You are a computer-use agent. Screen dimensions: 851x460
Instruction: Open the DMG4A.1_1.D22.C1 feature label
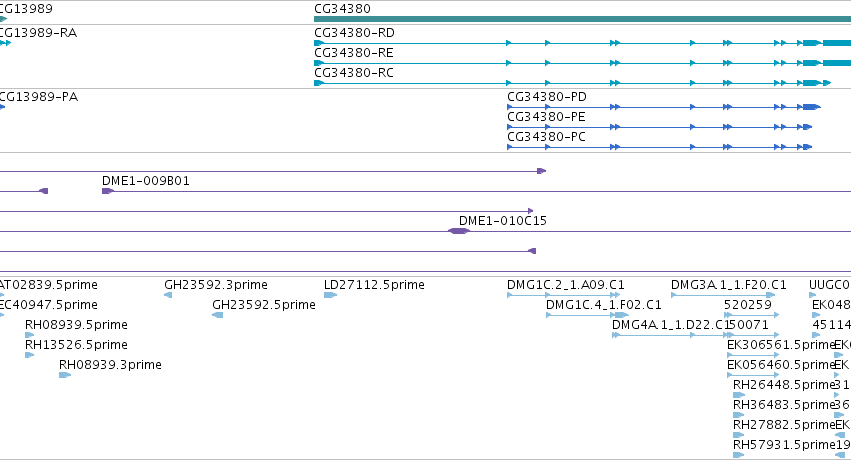tap(670, 325)
